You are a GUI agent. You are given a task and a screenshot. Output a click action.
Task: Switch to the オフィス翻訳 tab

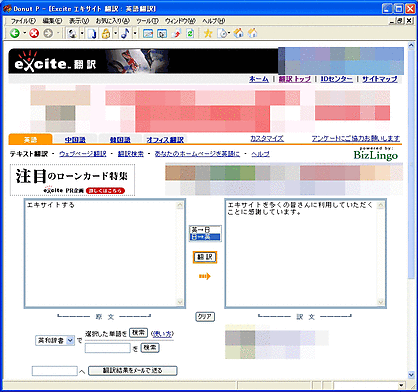tap(165, 140)
